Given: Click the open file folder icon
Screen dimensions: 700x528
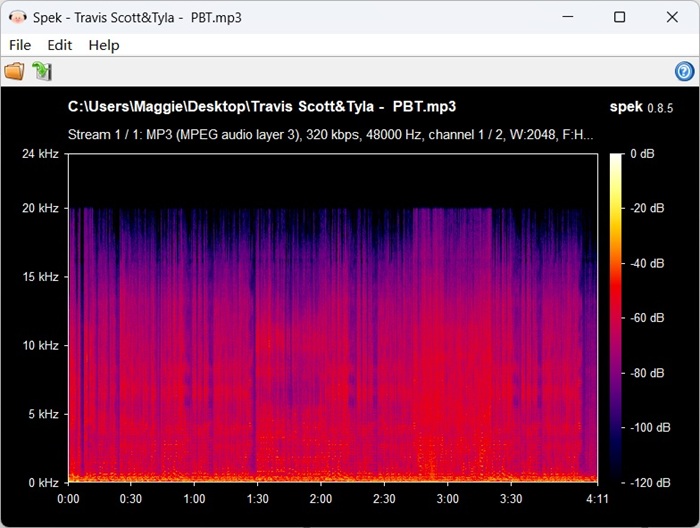Looking at the screenshot, I should [14, 71].
